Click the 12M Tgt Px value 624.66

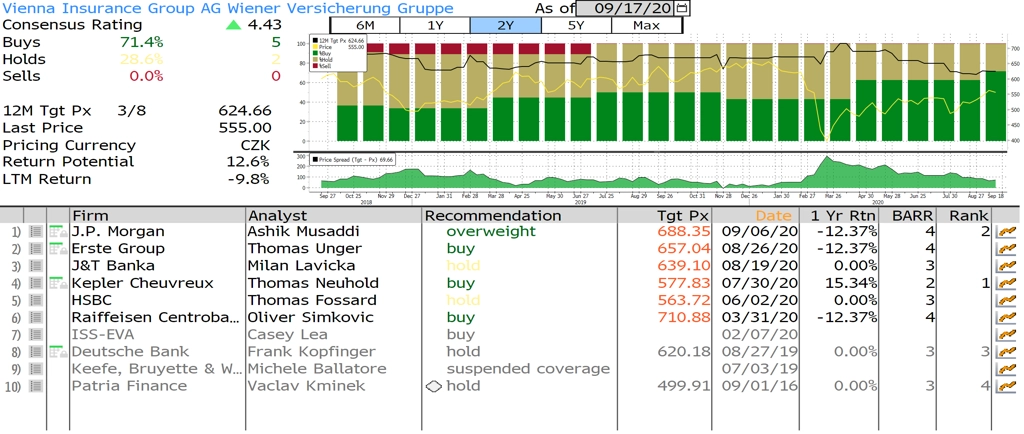pyautogui.click(x=246, y=111)
